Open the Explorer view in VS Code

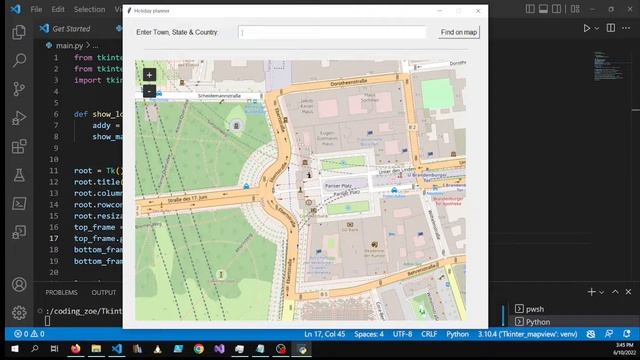19,32
